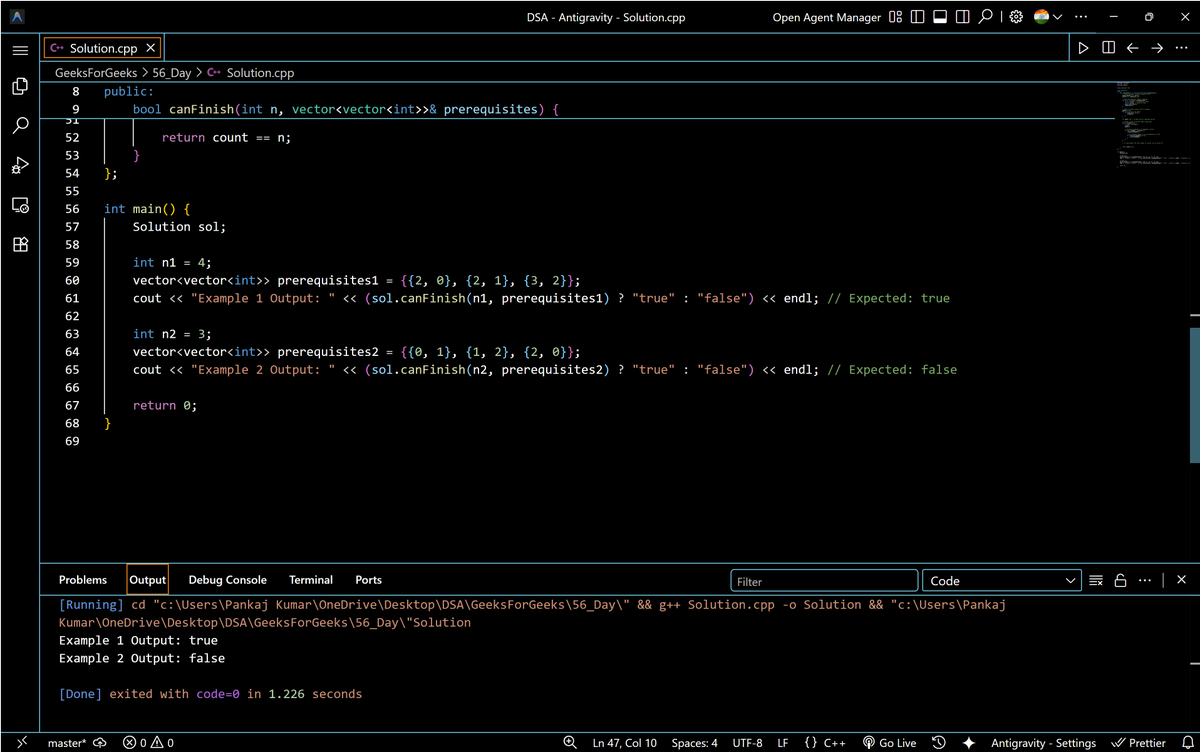Click the zoom magnifier in the status bar
The image size is (1200, 752).
click(x=569, y=743)
